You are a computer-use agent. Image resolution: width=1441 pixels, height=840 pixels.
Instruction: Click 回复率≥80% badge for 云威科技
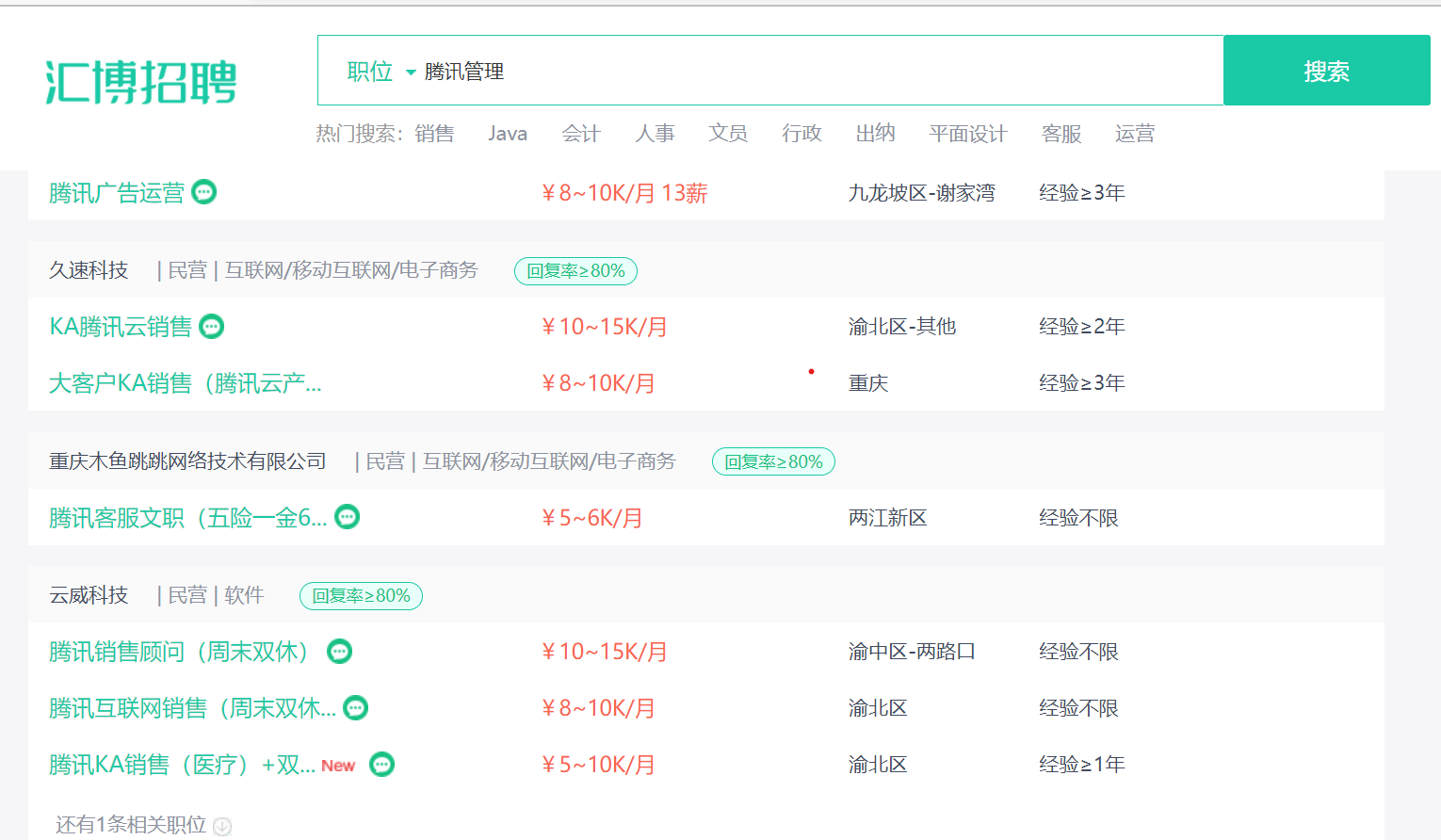[x=361, y=596]
